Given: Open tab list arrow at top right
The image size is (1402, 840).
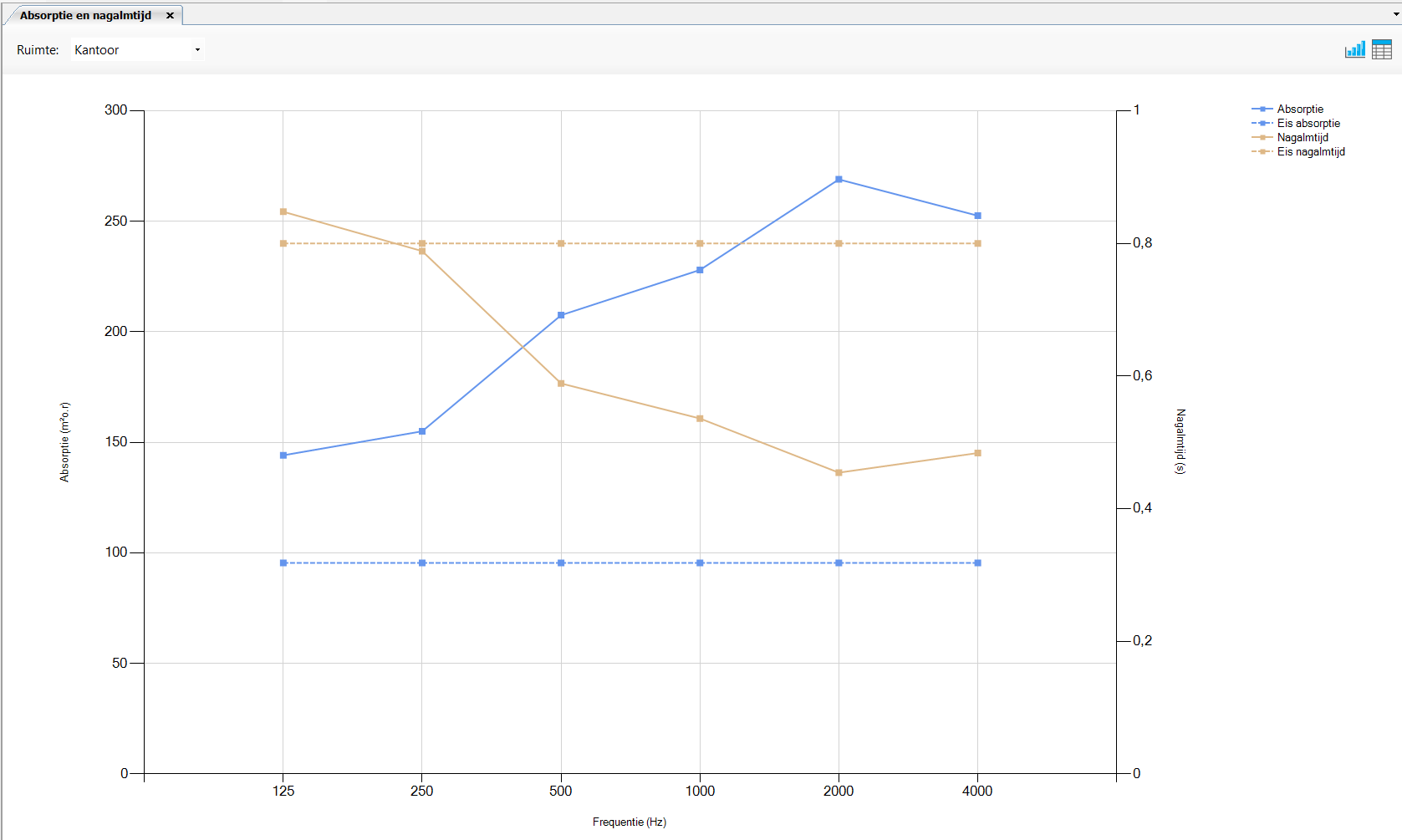Looking at the screenshot, I should tap(1395, 15).
